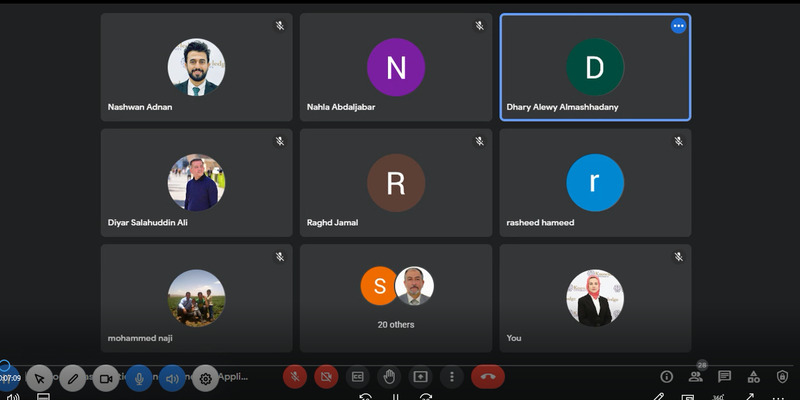This screenshot has width=800, height=400.
Task: Click the muted mic icon on Diyar's tile
Action: click(280, 141)
